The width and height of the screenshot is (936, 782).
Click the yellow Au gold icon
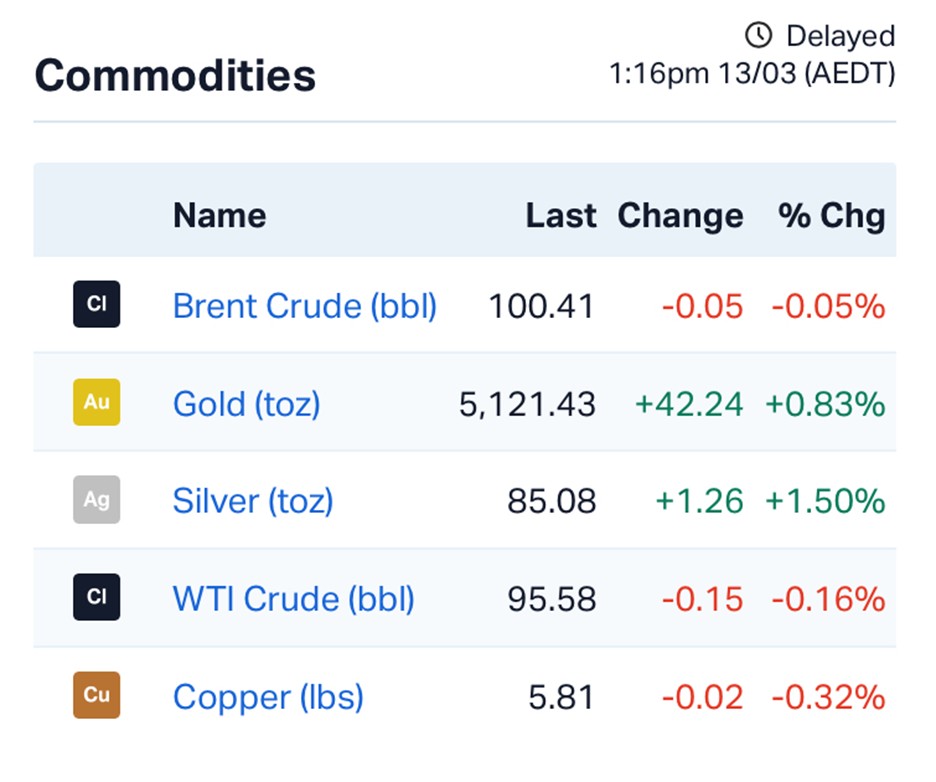pos(96,402)
